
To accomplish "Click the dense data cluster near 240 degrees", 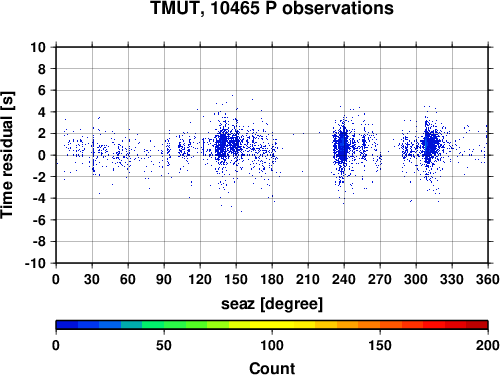I will click(x=342, y=147).
